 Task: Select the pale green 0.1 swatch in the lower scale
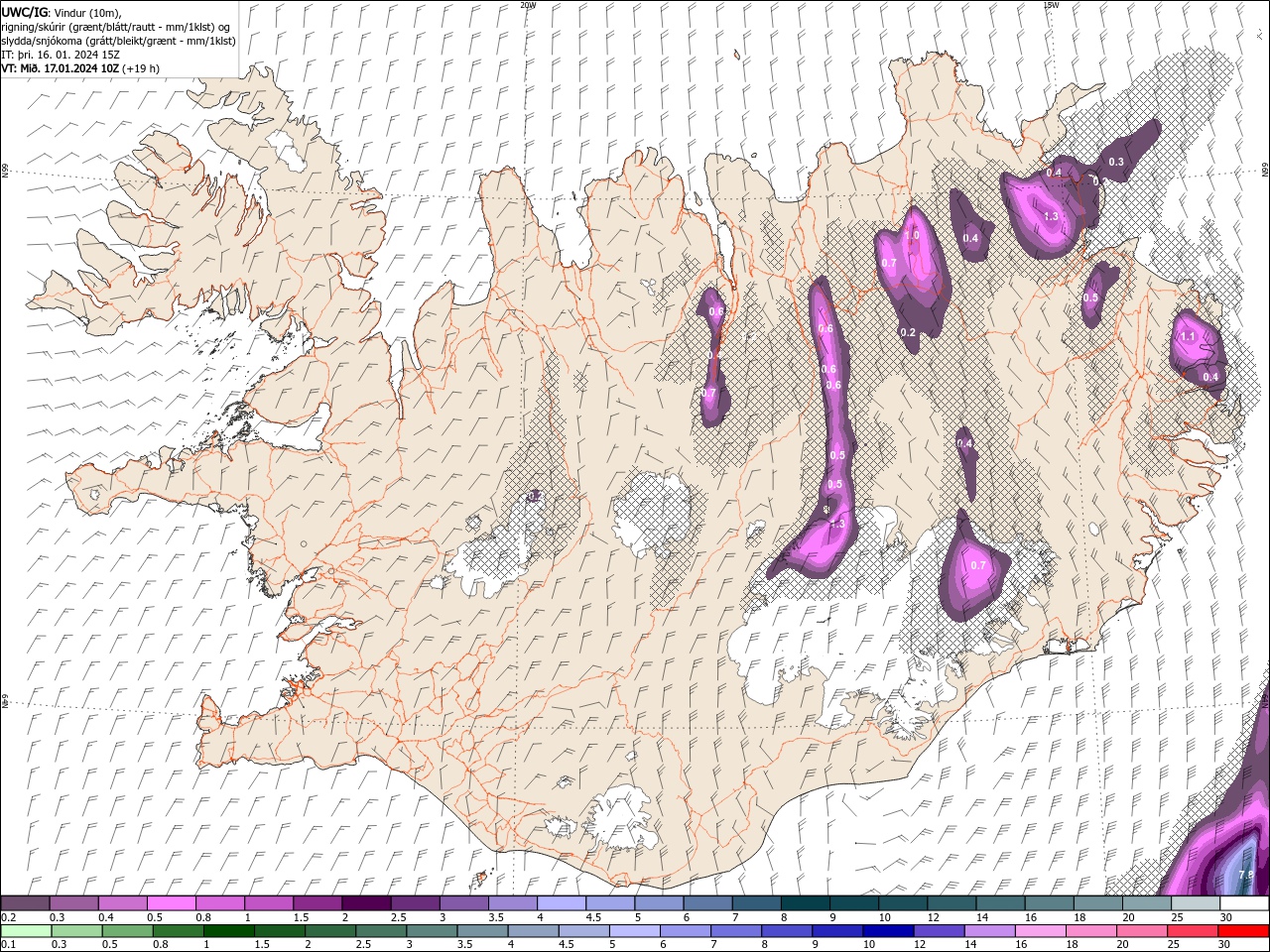[25, 931]
